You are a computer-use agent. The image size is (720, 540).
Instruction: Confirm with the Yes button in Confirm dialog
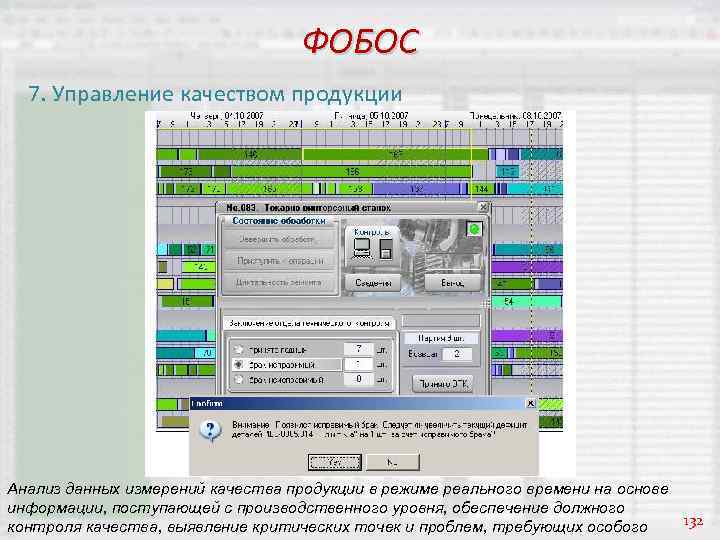pos(335,462)
